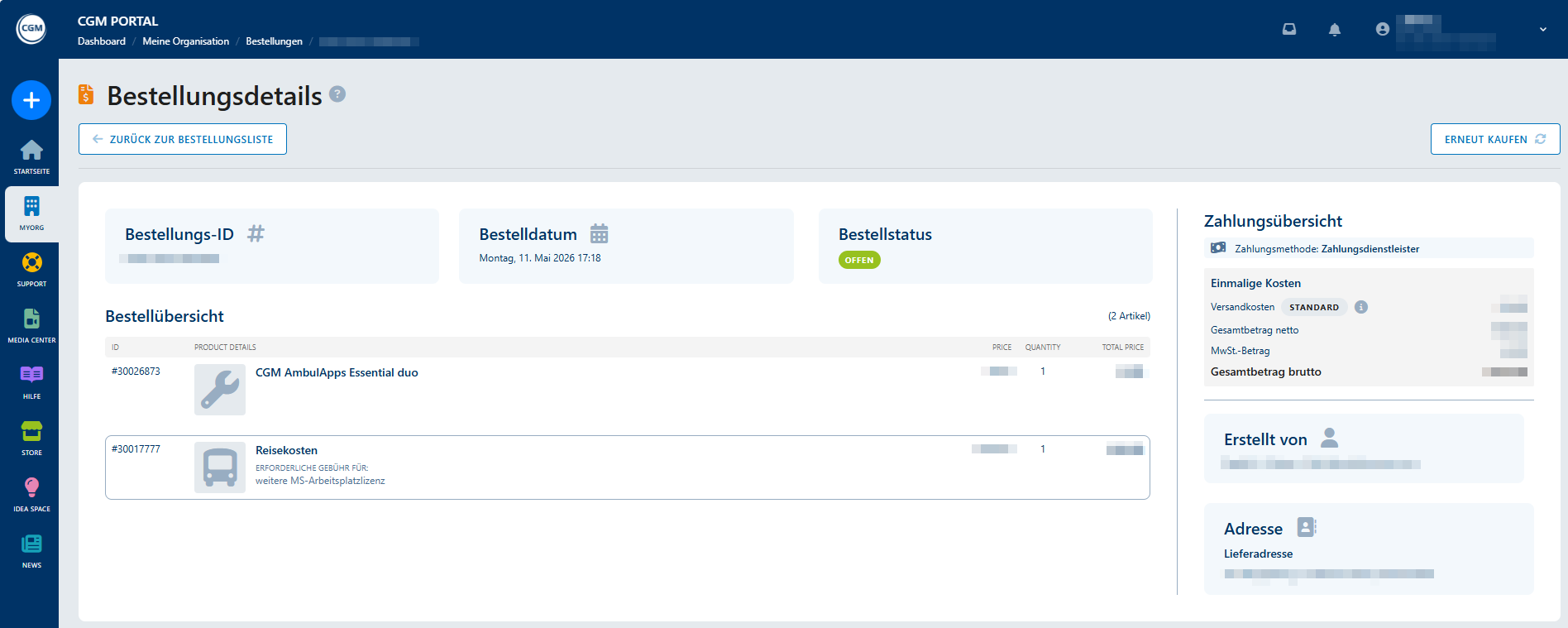Go back via Zurück zur Bestellungsliste button
This screenshot has width=1568, height=628.
[x=183, y=139]
